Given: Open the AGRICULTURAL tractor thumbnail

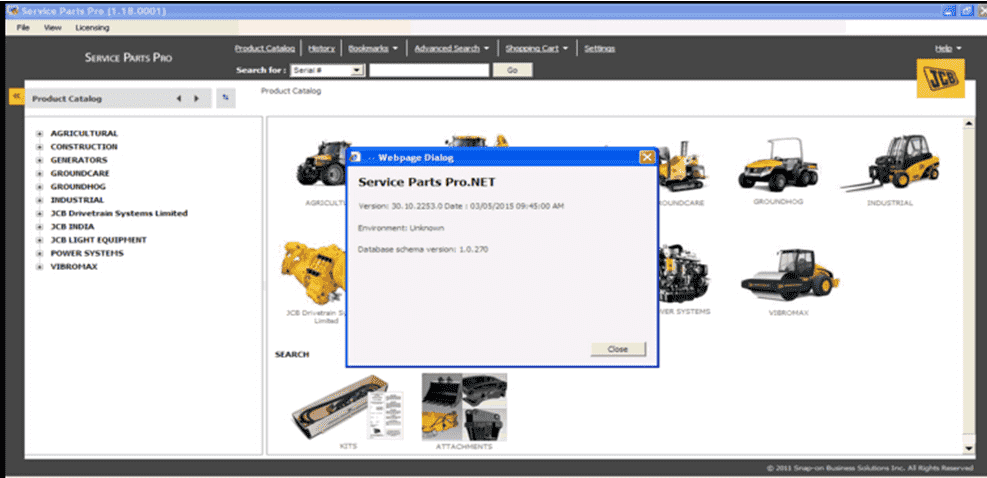Looking at the screenshot, I should click(x=322, y=164).
